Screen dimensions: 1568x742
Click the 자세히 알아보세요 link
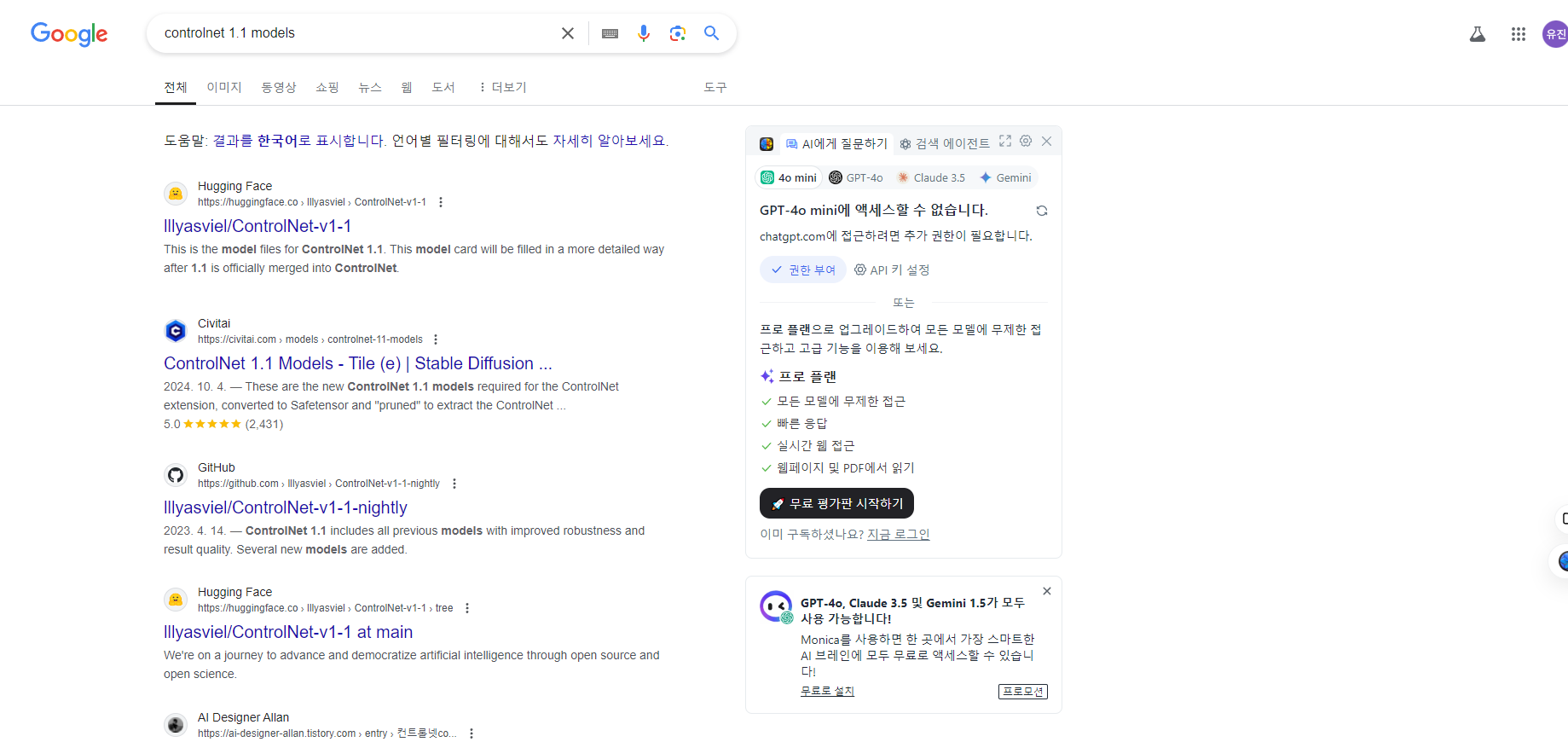click(x=609, y=141)
